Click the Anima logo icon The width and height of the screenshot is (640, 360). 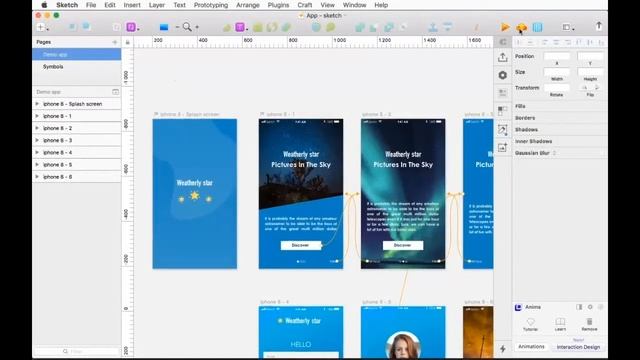click(518, 307)
